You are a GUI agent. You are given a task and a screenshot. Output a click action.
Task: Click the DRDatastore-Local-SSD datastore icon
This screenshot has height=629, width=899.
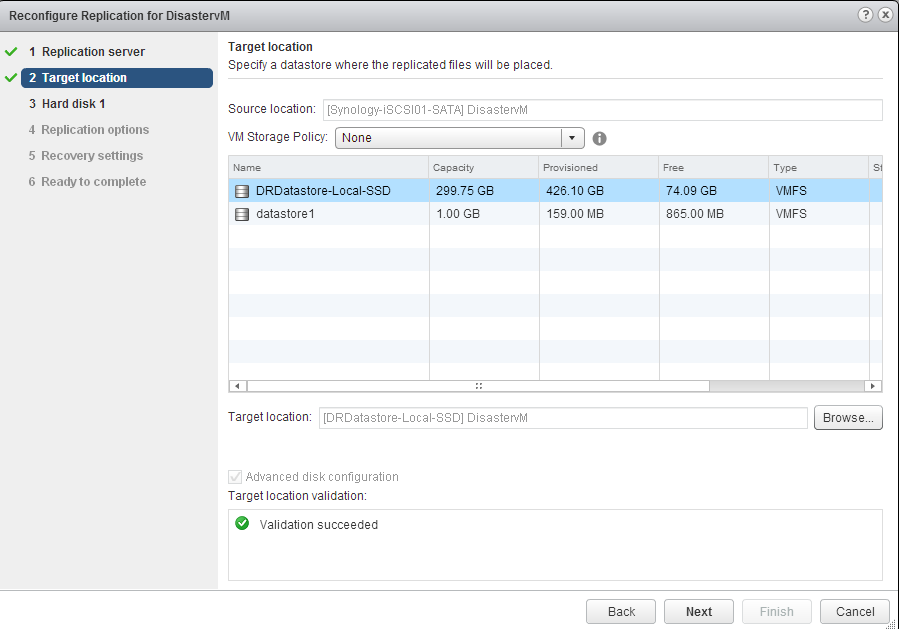tap(241, 191)
